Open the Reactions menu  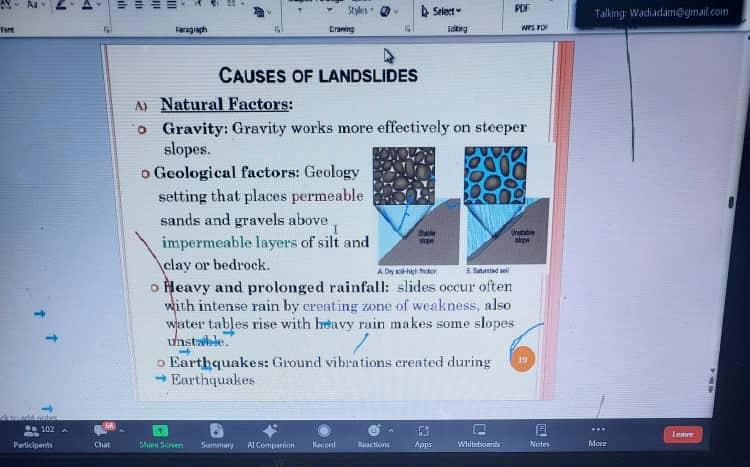pyautogui.click(x=373, y=435)
